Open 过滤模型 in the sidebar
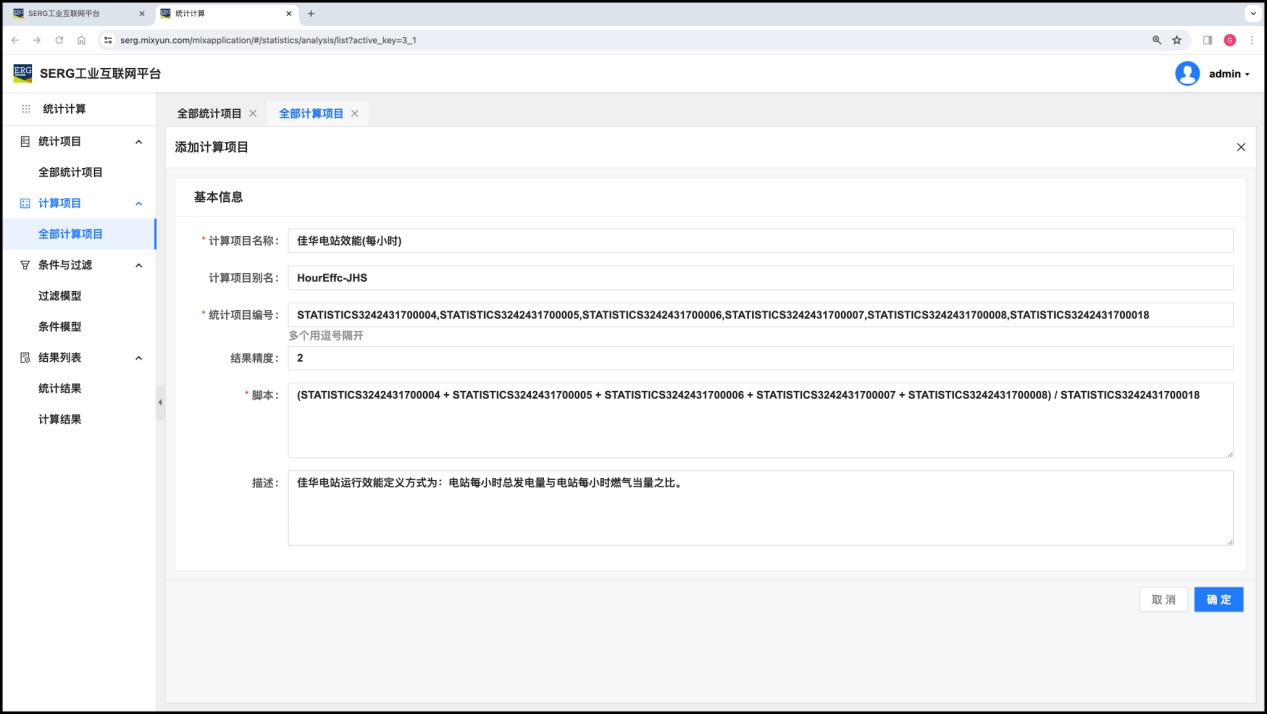Screen dimensions: 1267x714 (60, 296)
